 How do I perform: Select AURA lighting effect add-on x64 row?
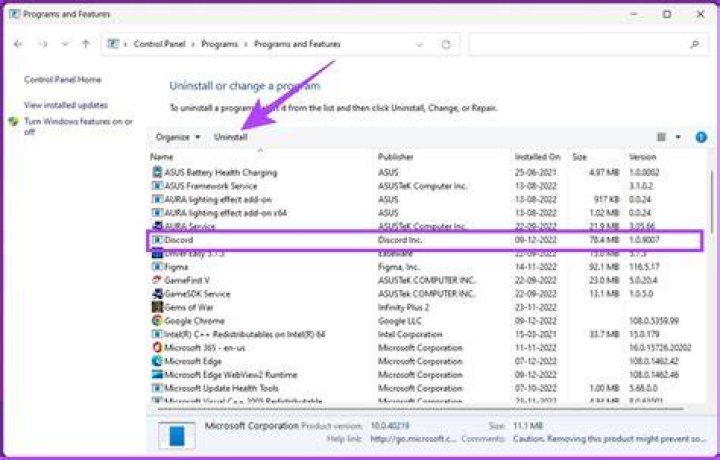point(225,213)
